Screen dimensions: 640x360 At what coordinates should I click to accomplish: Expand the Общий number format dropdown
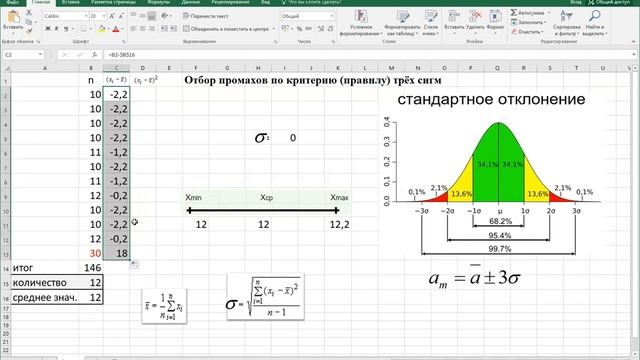pyautogui.click(x=331, y=16)
